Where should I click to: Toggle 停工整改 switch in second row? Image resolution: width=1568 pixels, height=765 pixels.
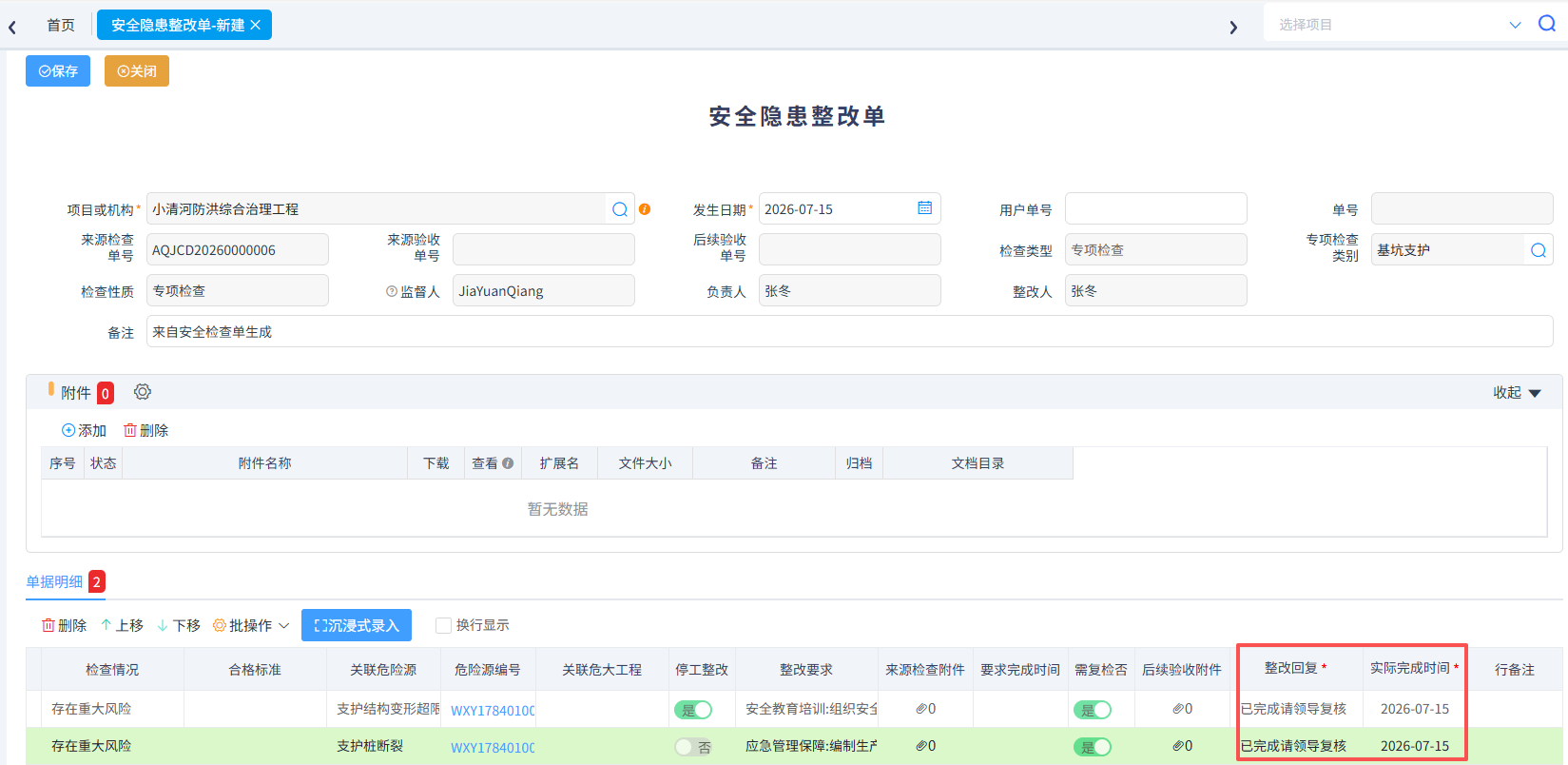[x=693, y=747]
